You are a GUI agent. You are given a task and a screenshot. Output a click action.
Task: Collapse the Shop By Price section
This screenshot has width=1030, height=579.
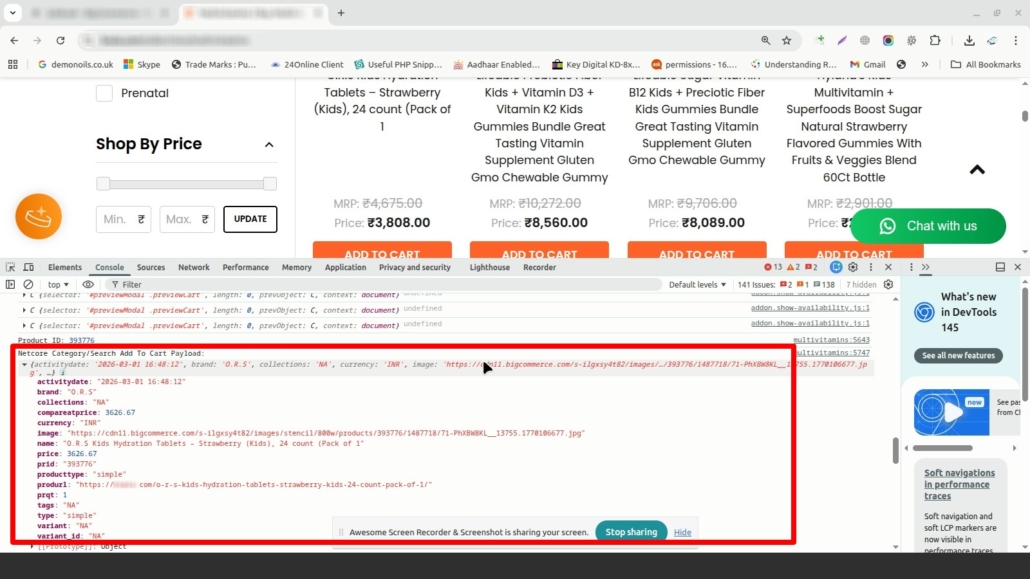point(268,143)
